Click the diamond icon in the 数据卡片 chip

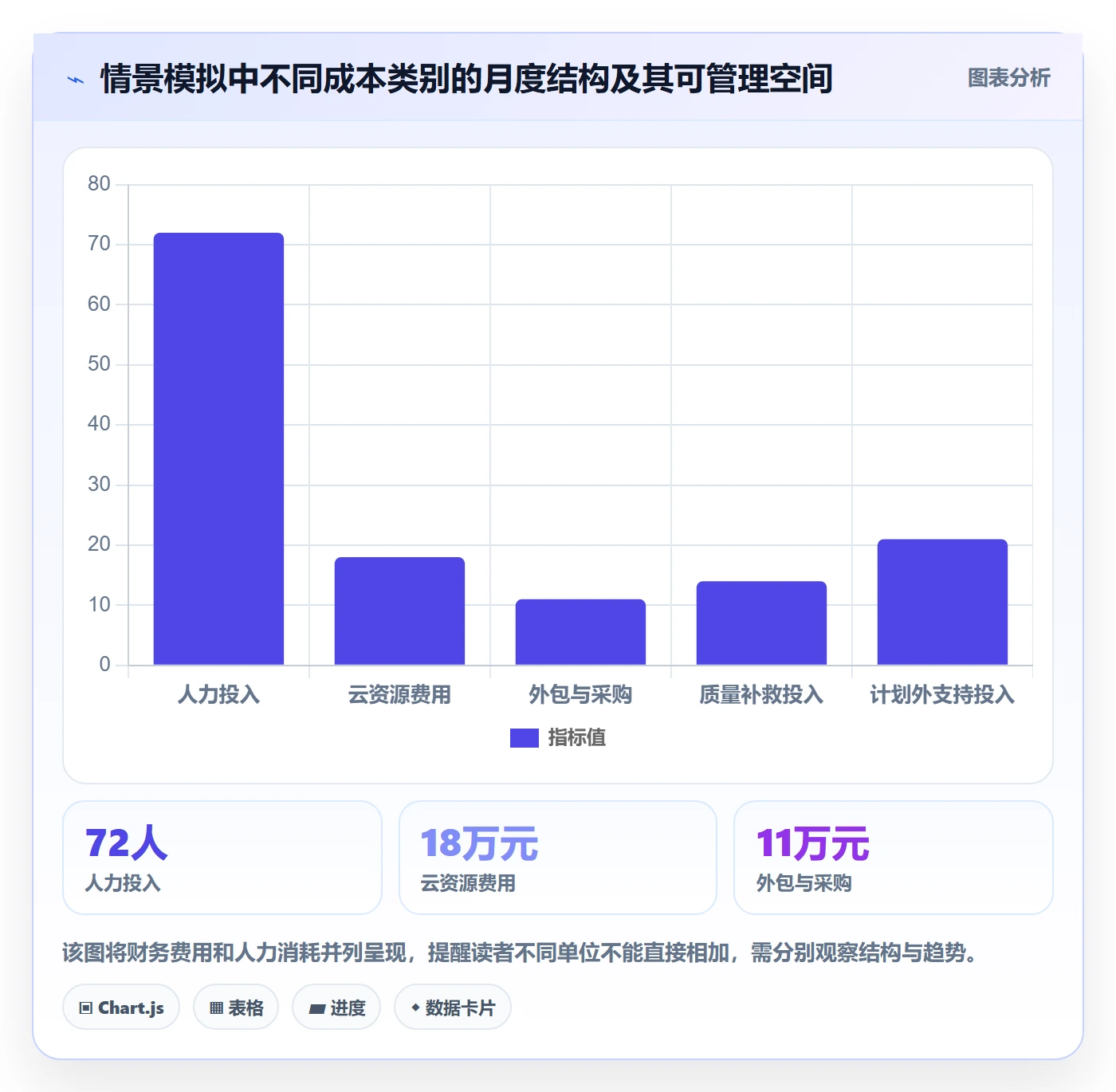415,1008
